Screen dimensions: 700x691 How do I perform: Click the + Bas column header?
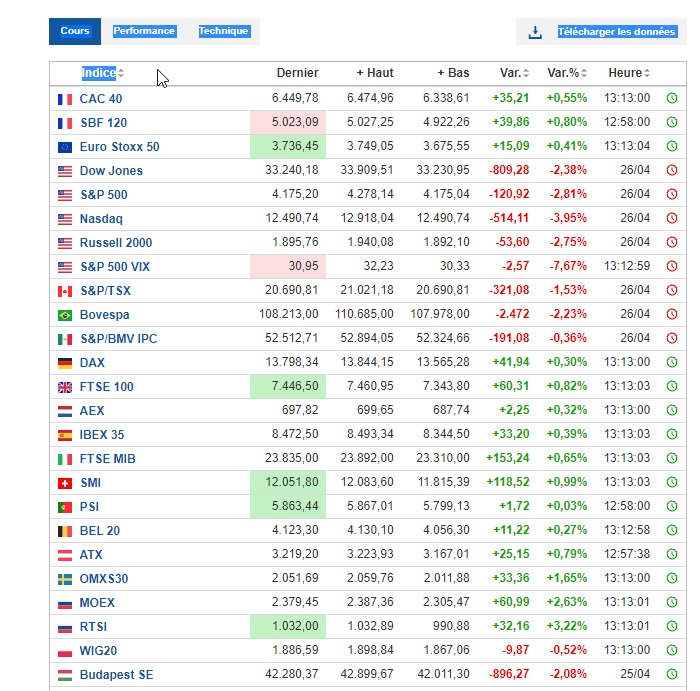[453, 73]
